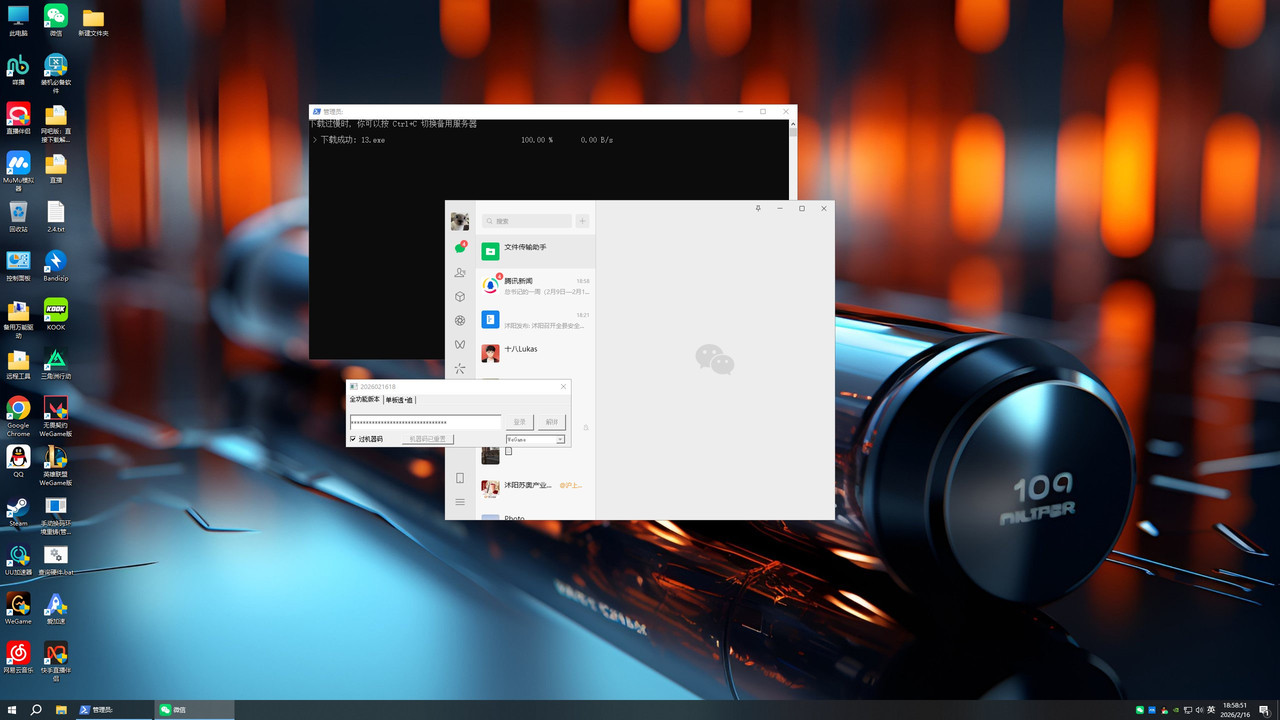
Task: Click the WeChat profile avatar
Action: click(460, 221)
